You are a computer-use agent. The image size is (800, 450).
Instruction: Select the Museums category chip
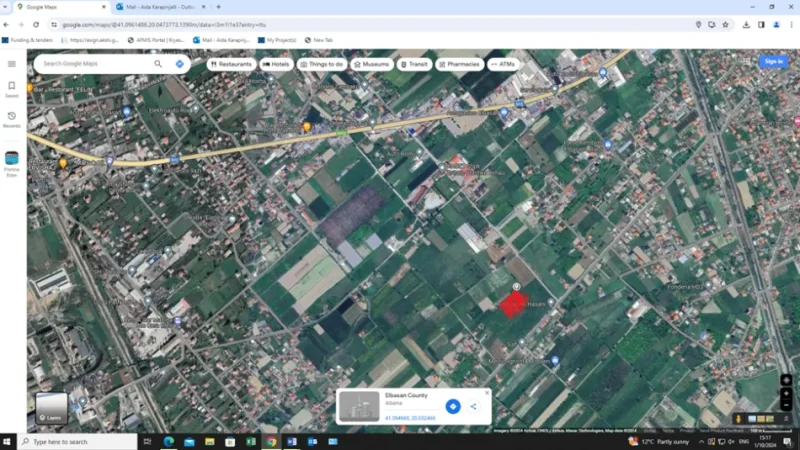[x=372, y=64]
